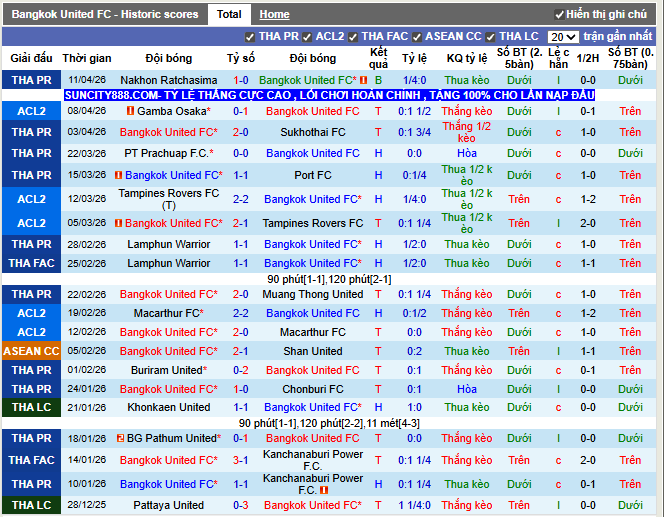This screenshot has width=664, height=517.
Task: Open the 20 recent matches dropdown
Action: [562, 36]
